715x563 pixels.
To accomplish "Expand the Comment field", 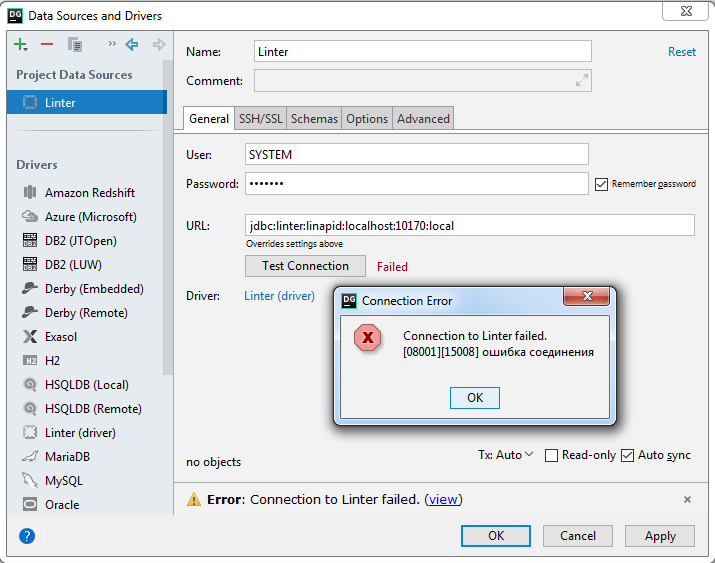I will coord(581,81).
